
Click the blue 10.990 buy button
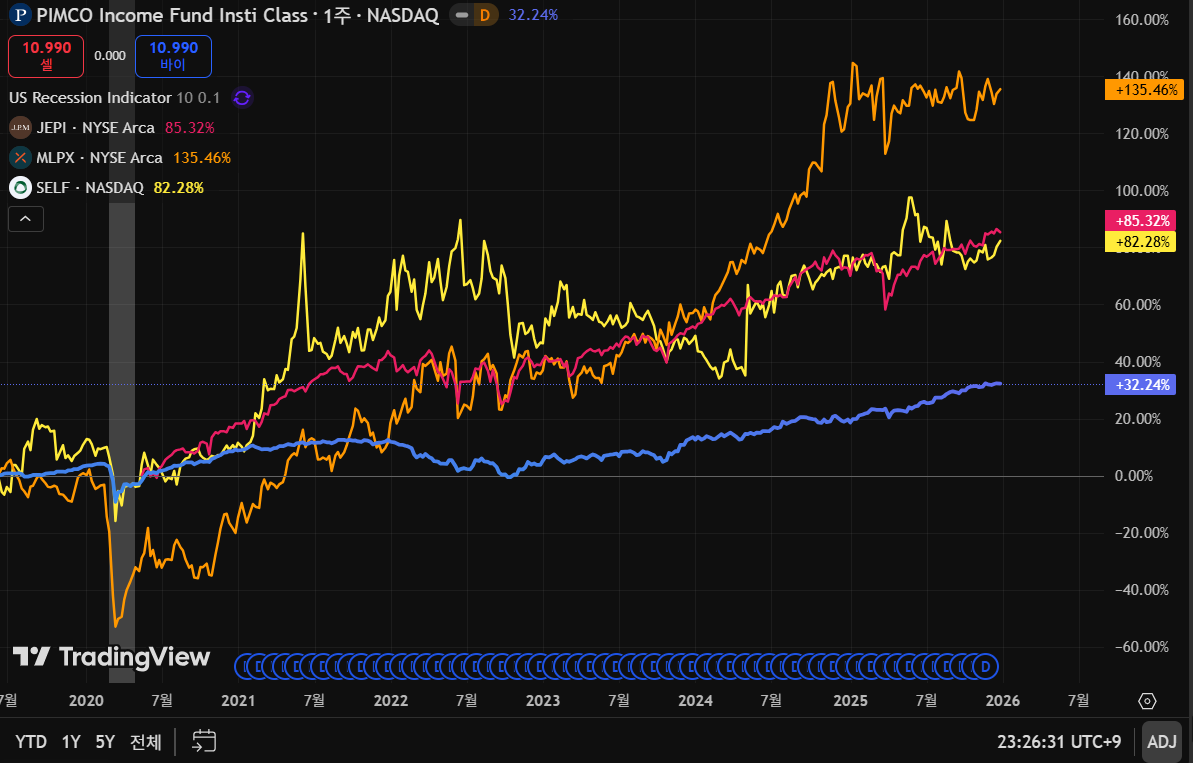click(173, 56)
